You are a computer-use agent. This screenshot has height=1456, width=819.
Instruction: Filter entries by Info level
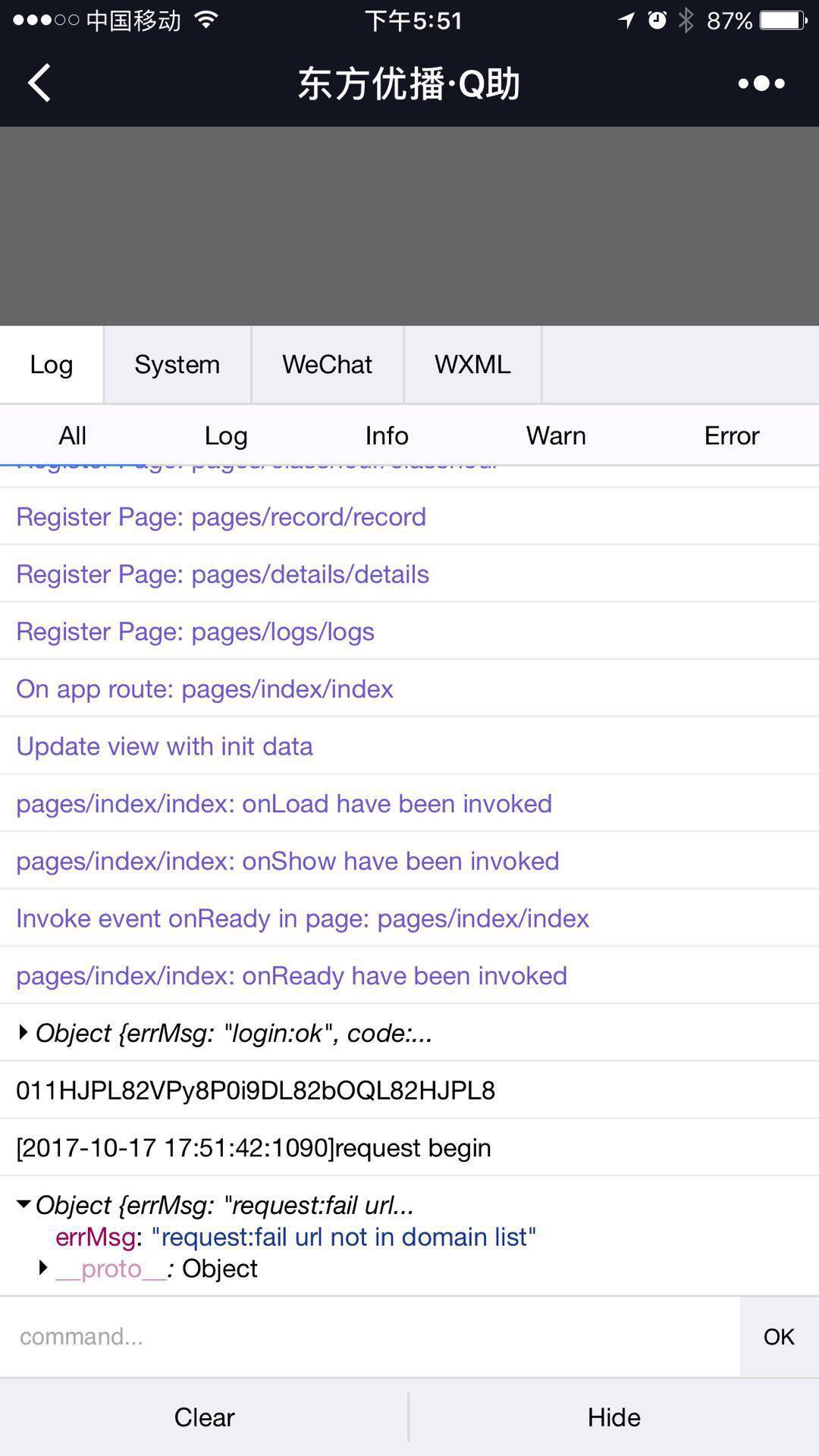[387, 435]
